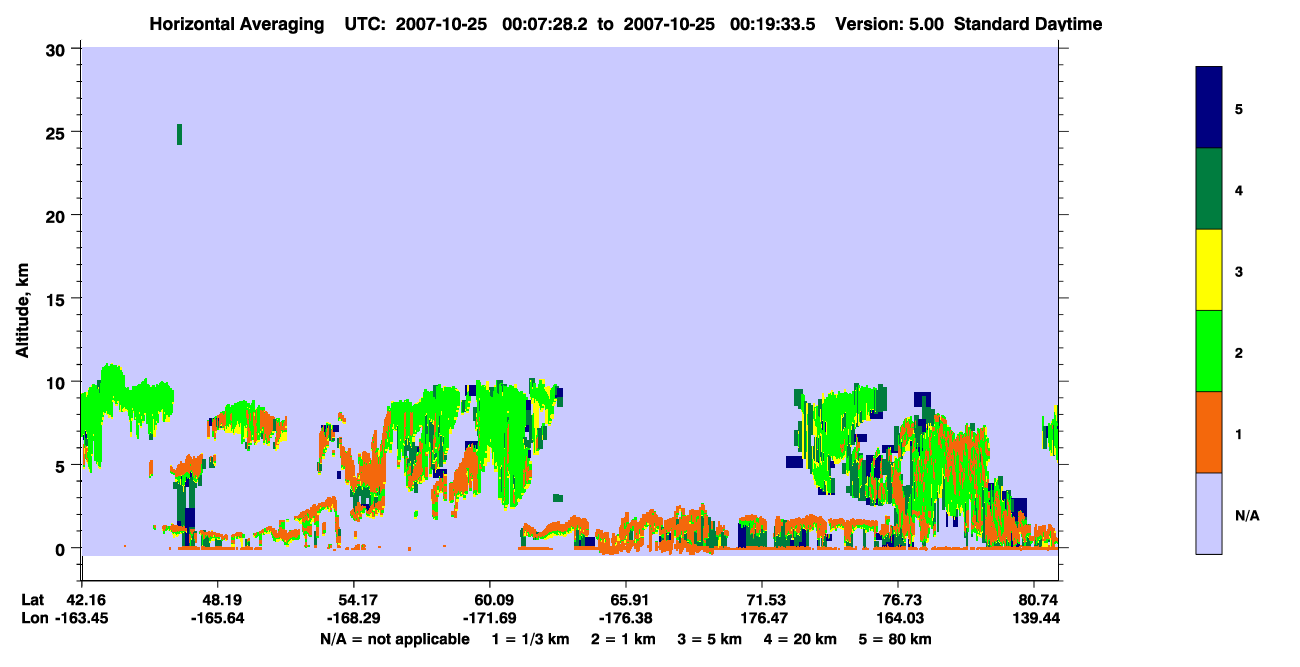The height and width of the screenshot is (667, 1300).
Task: Click the yellow colorbar segment labeled 3
Action: point(1209,270)
